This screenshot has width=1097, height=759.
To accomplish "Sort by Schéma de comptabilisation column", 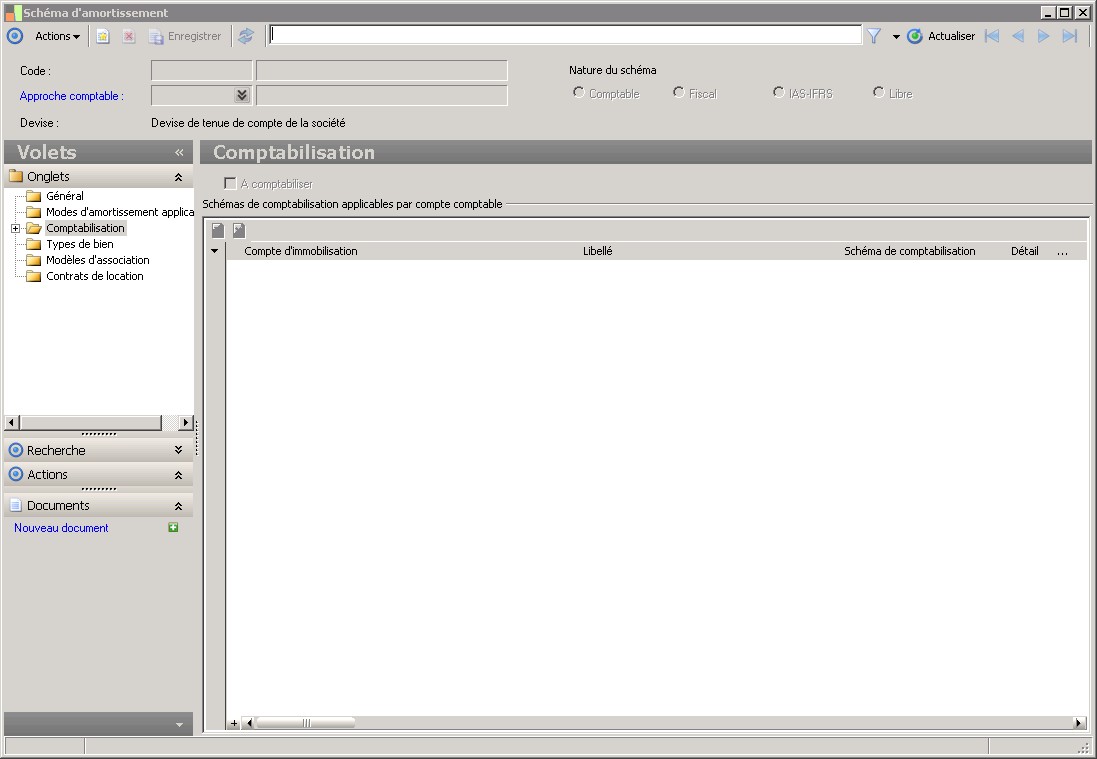I will coord(910,251).
